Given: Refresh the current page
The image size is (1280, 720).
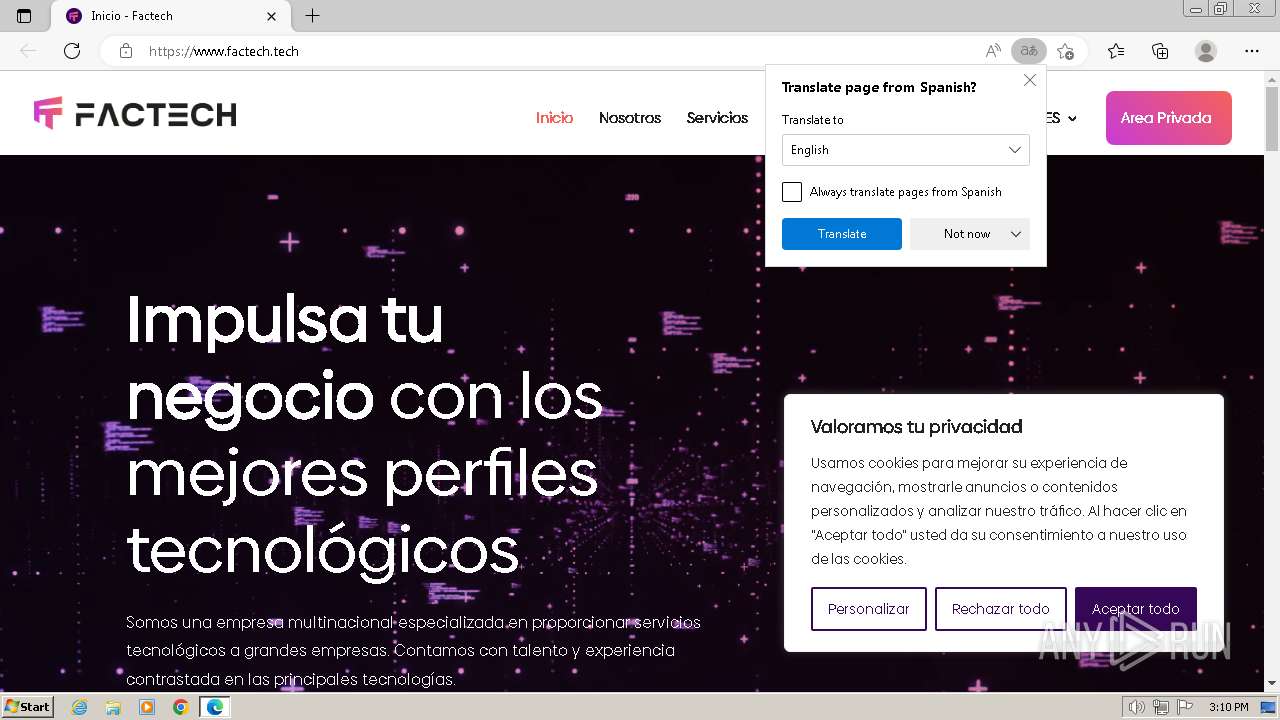Looking at the screenshot, I should pos(72,51).
